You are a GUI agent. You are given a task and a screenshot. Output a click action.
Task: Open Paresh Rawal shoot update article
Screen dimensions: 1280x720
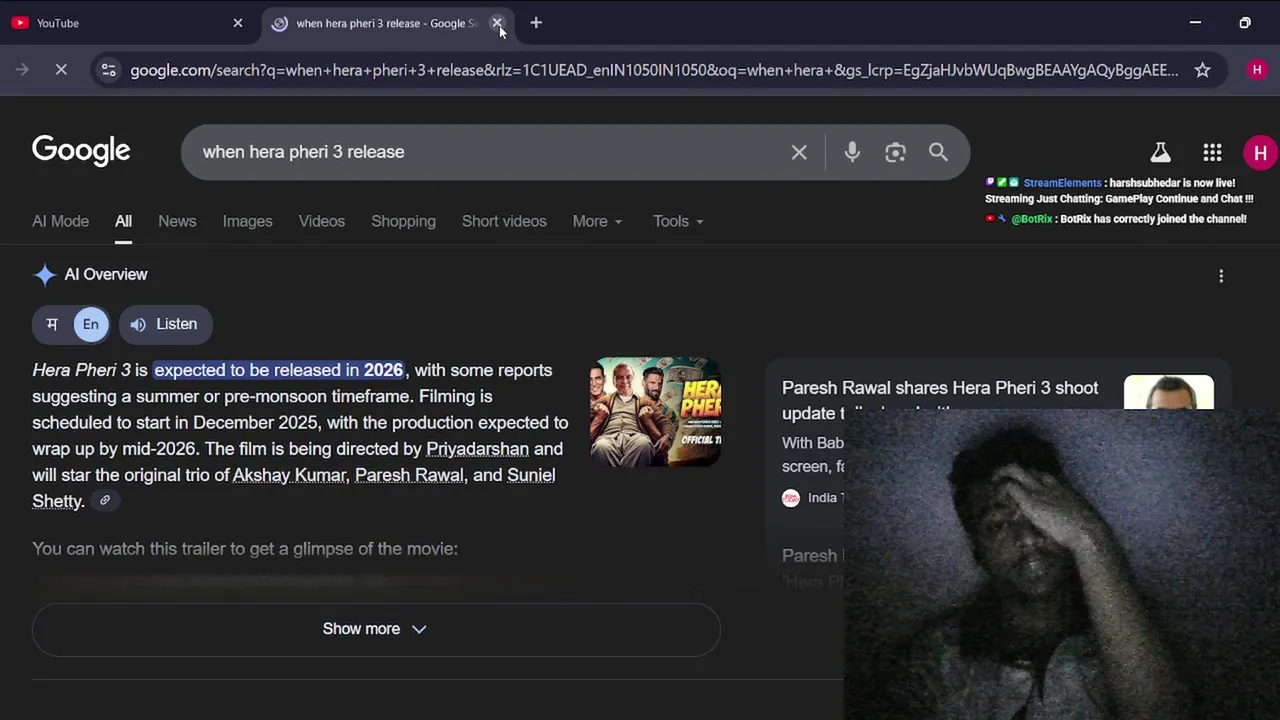click(x=940, y=400)
